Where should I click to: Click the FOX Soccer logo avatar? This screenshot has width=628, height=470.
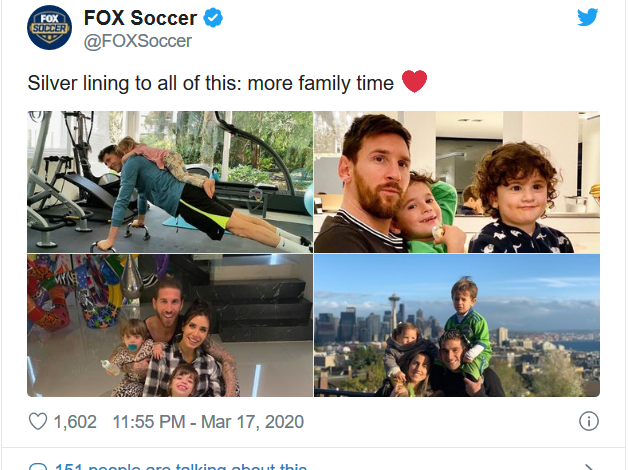[49, 28]
